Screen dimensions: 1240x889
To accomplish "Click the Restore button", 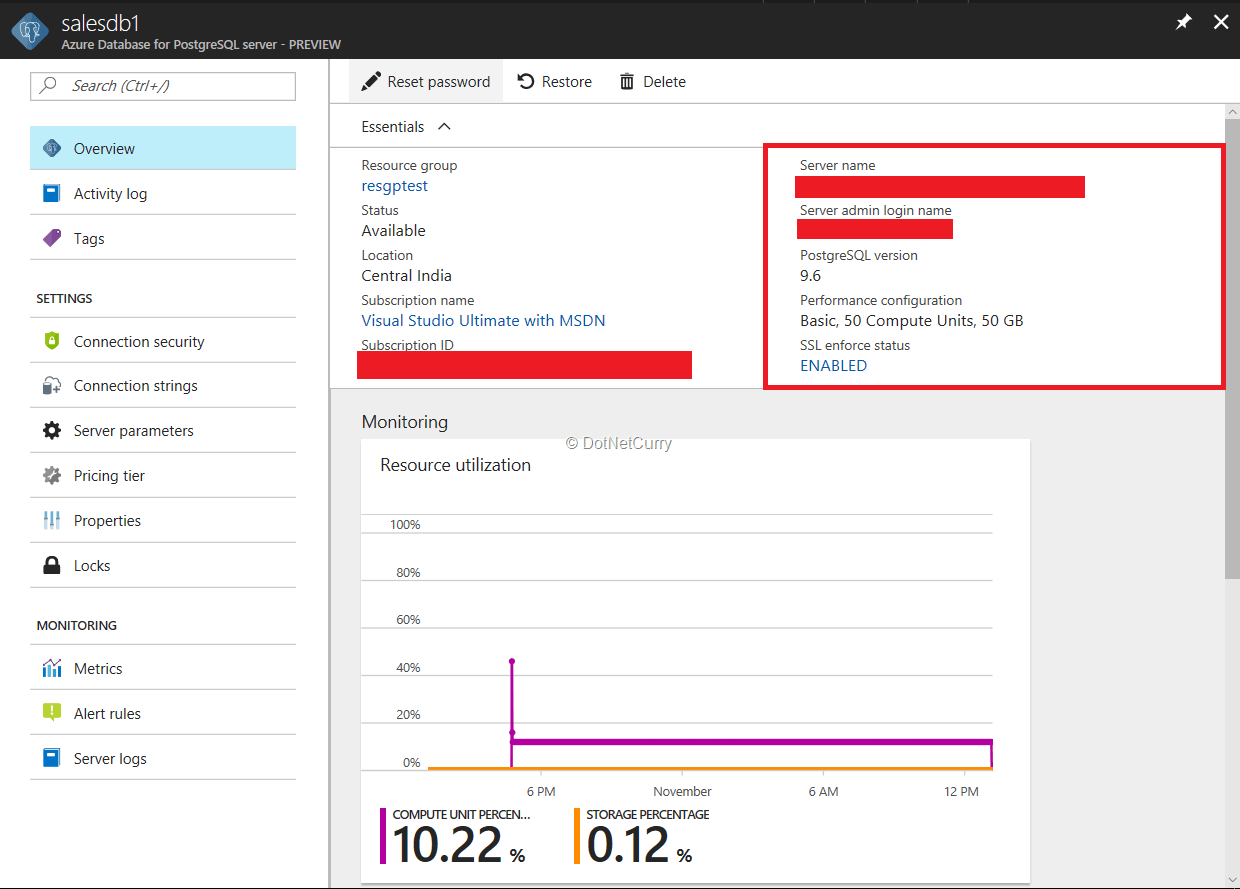I will (x=555, y=81).
